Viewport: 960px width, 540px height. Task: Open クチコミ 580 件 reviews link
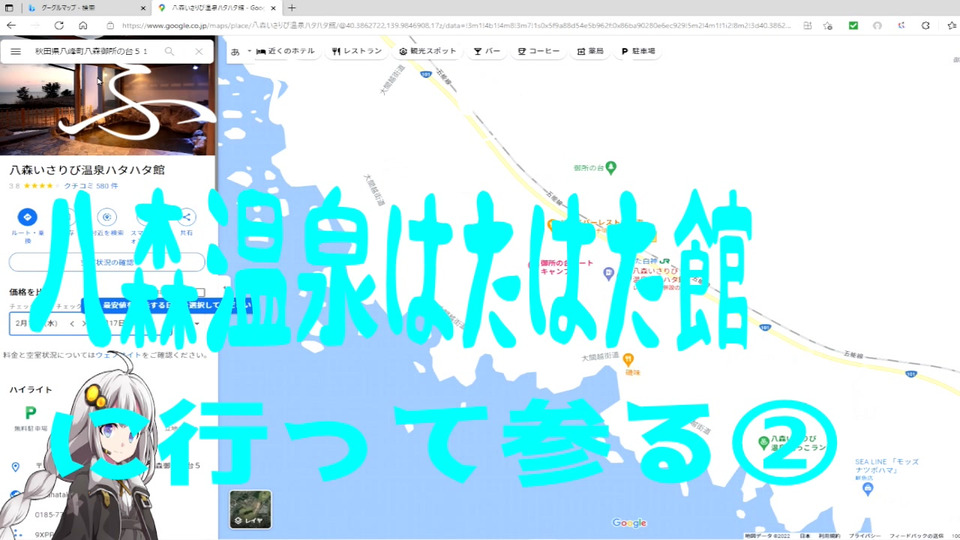(91, 186)
